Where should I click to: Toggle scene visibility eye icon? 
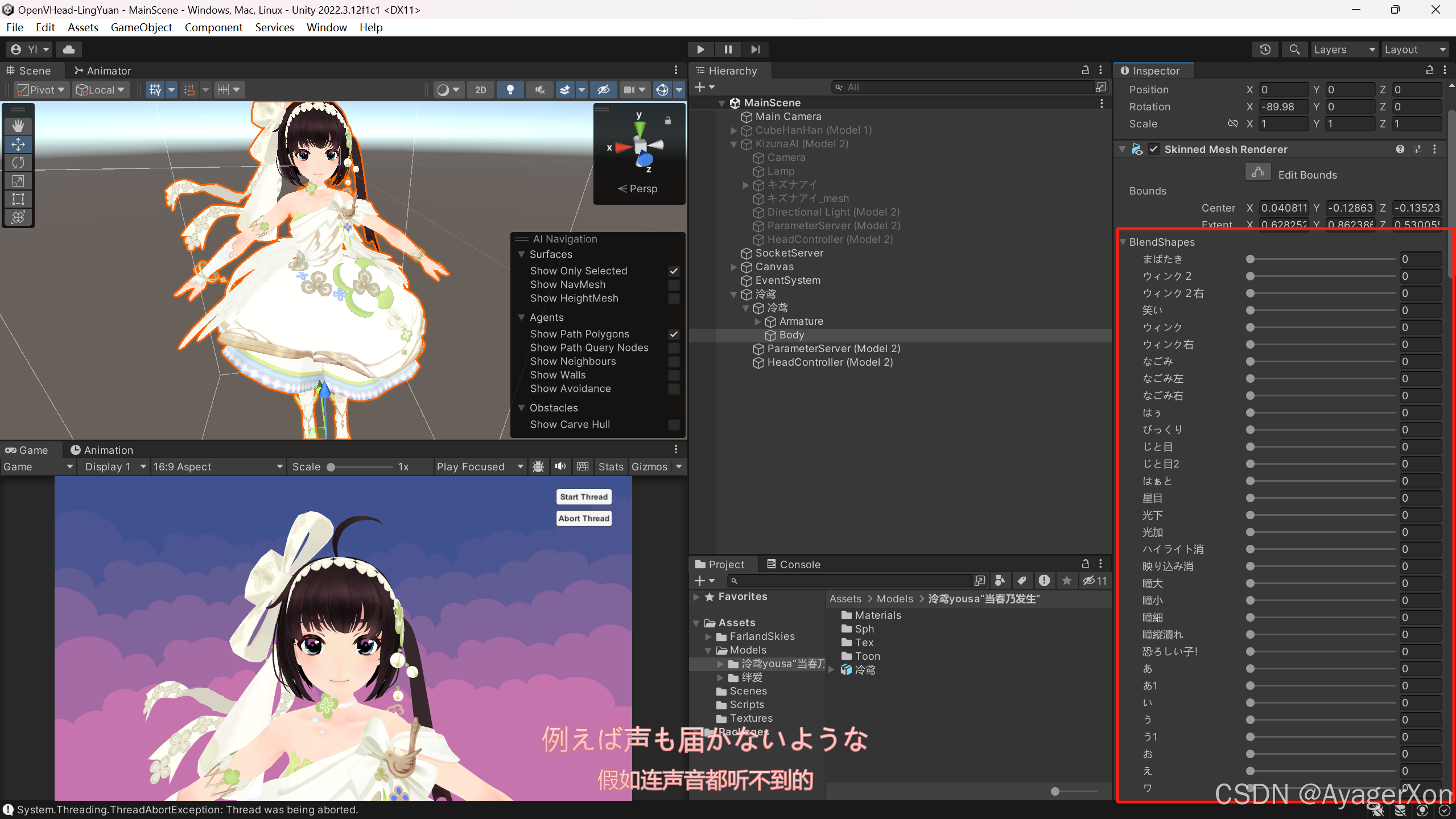coord(604,90)
